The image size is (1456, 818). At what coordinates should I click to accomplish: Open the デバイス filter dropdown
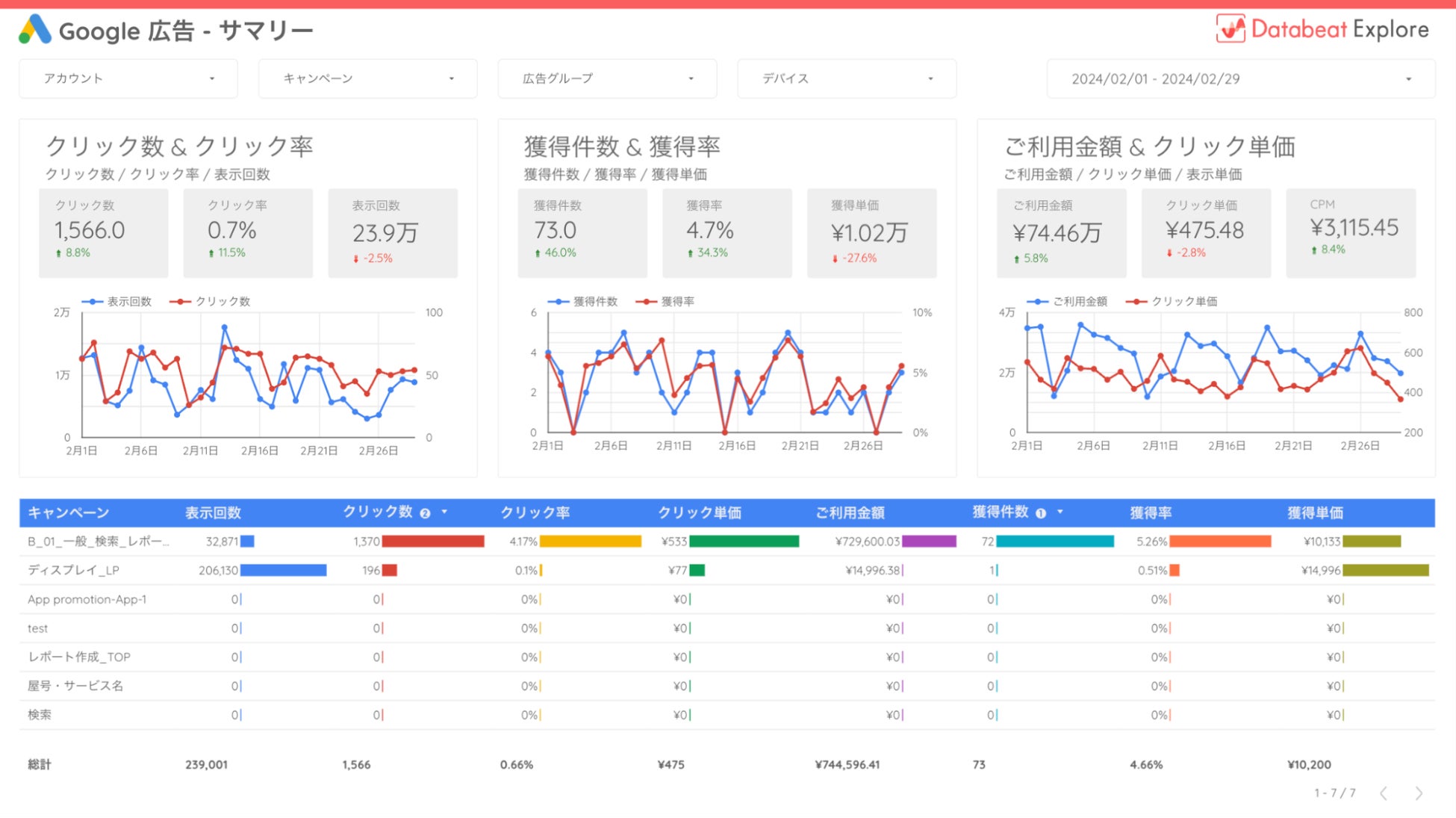point(847,78)
